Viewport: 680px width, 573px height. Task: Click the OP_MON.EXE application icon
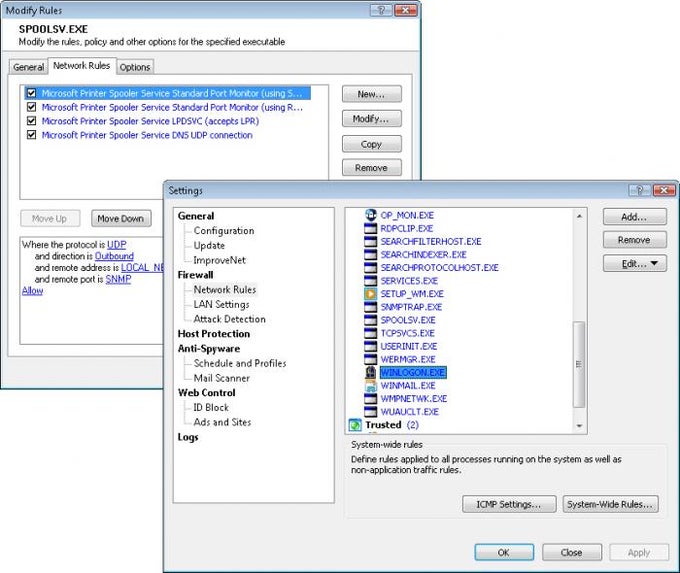pyautogui.click(x=370, y=215)
